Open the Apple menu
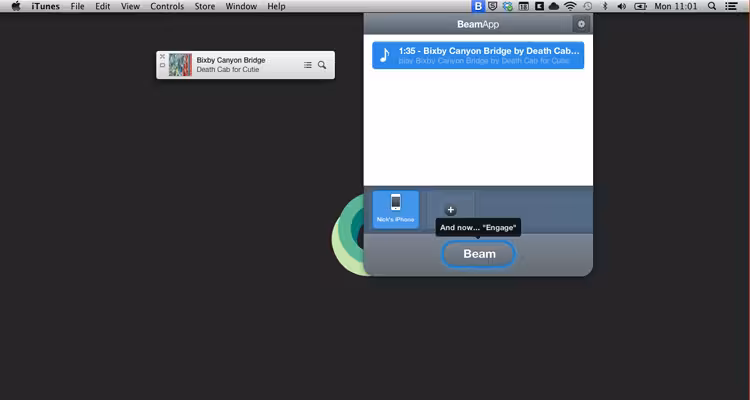750x400 pixels. click(16, 6)
